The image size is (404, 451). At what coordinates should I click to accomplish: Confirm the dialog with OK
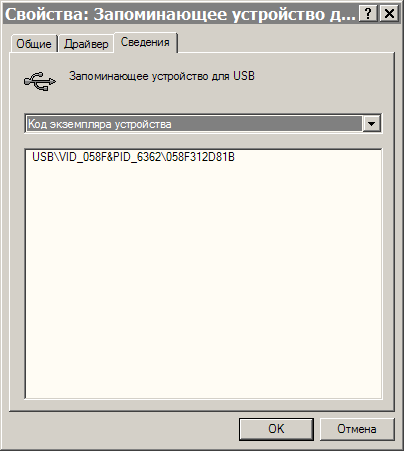tap(276, 429)
